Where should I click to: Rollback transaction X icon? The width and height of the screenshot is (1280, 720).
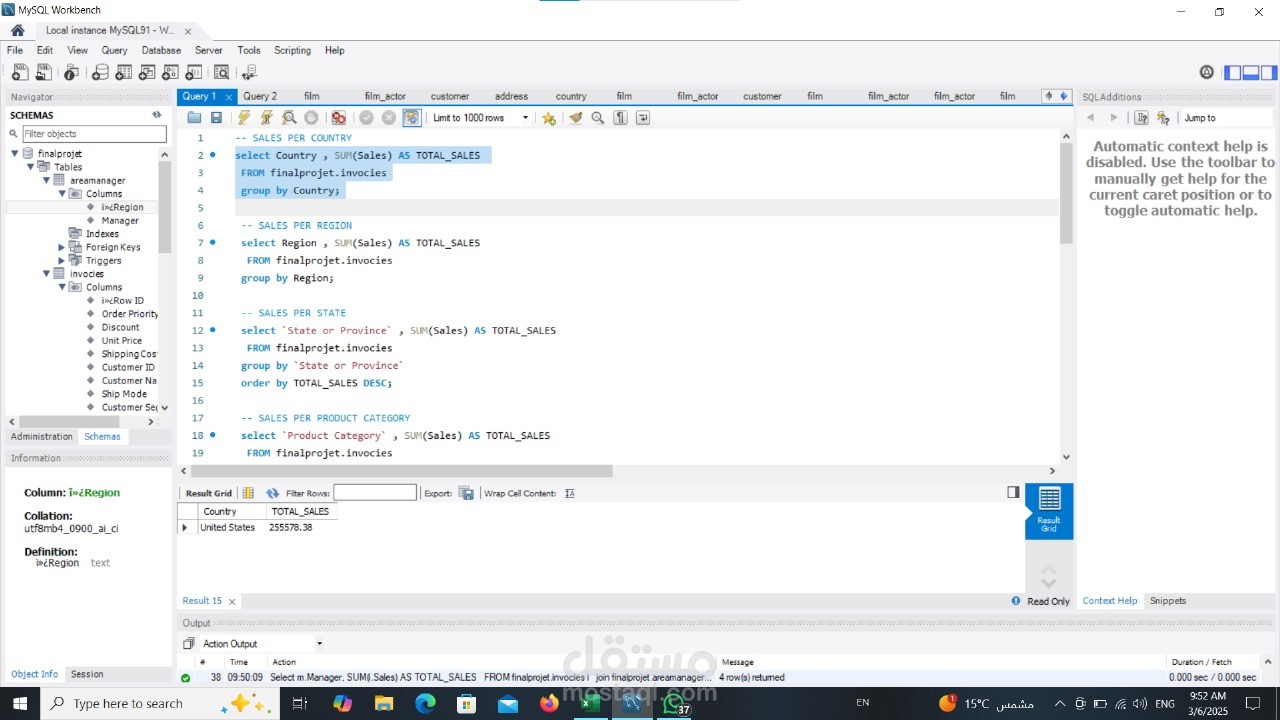389,118
